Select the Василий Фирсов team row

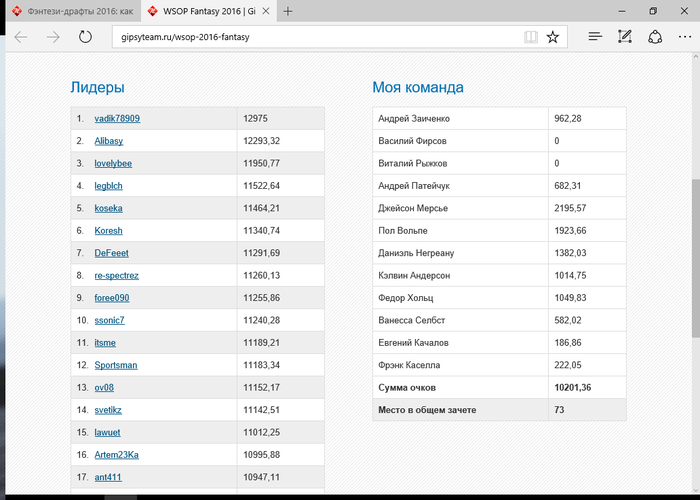499,141
